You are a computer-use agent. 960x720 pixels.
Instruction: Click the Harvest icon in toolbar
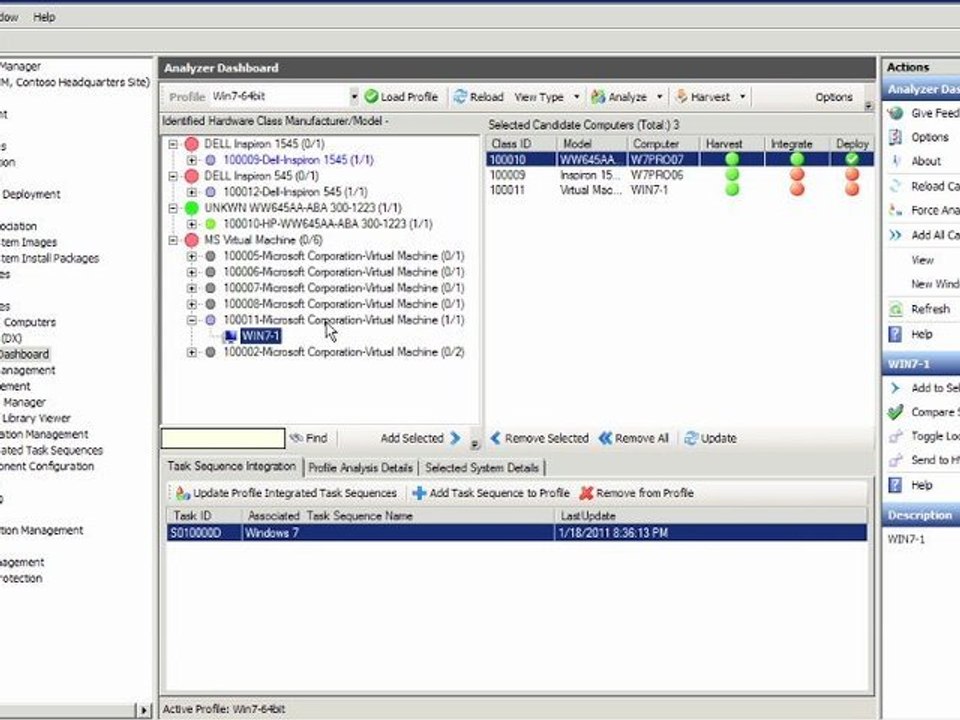(681, 97)
